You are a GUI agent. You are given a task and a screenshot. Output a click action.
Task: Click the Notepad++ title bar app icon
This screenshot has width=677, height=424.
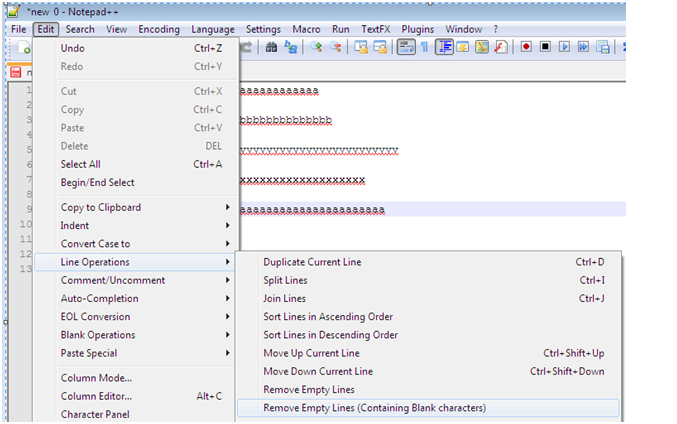(13, 10)
